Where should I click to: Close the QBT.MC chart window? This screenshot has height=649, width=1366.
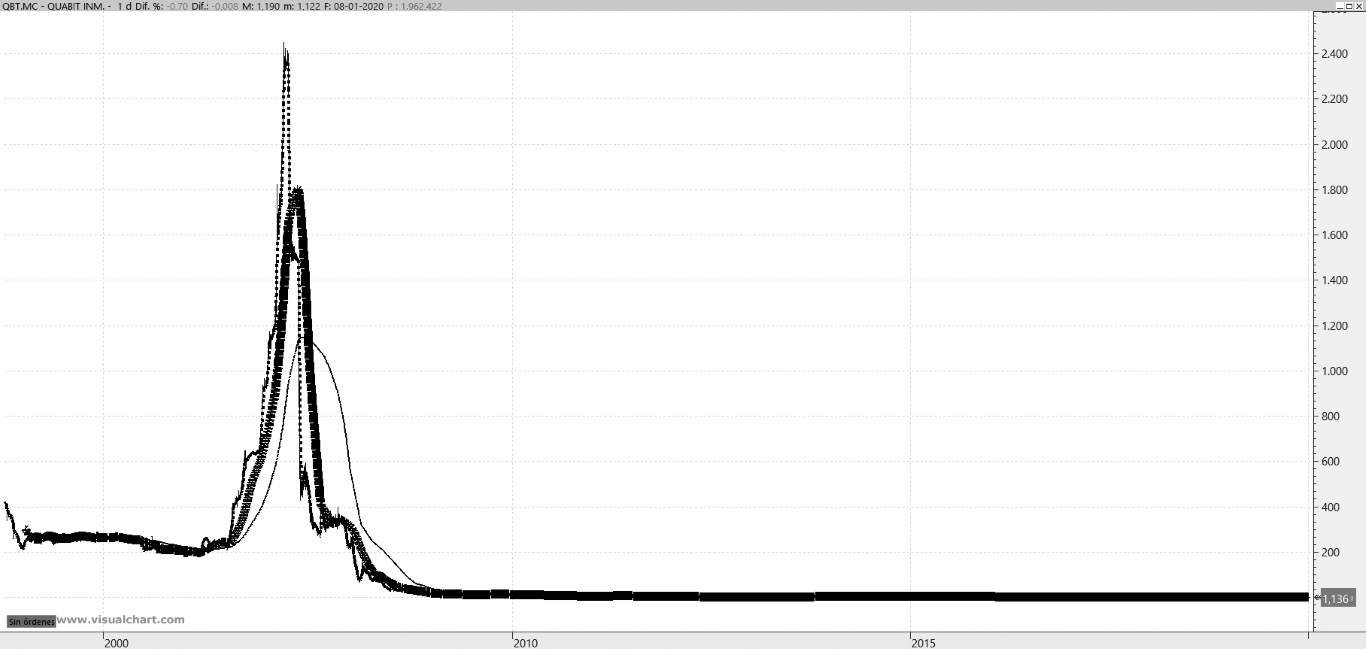[1359, 6]
